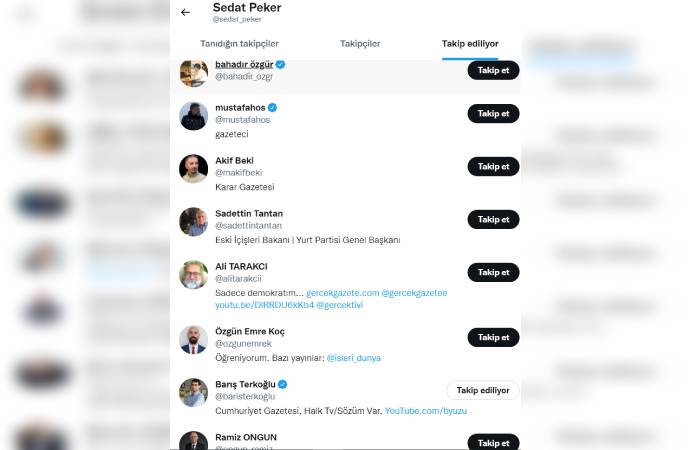Screen dimensions: 690x450
Task: Follow Özgün Emre Koç
Action: pos(493,337)
